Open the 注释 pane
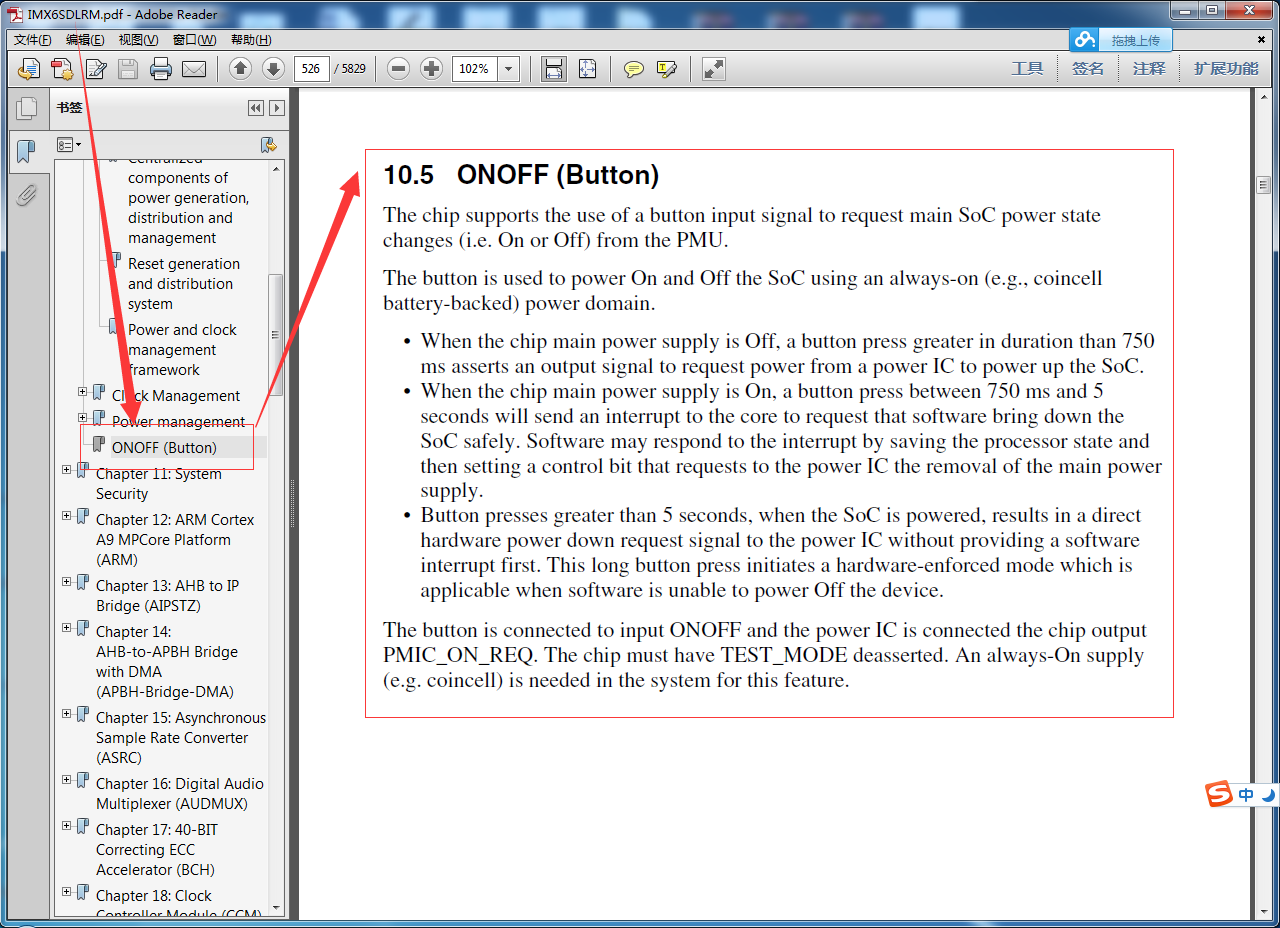 [x=1149, y=69]
